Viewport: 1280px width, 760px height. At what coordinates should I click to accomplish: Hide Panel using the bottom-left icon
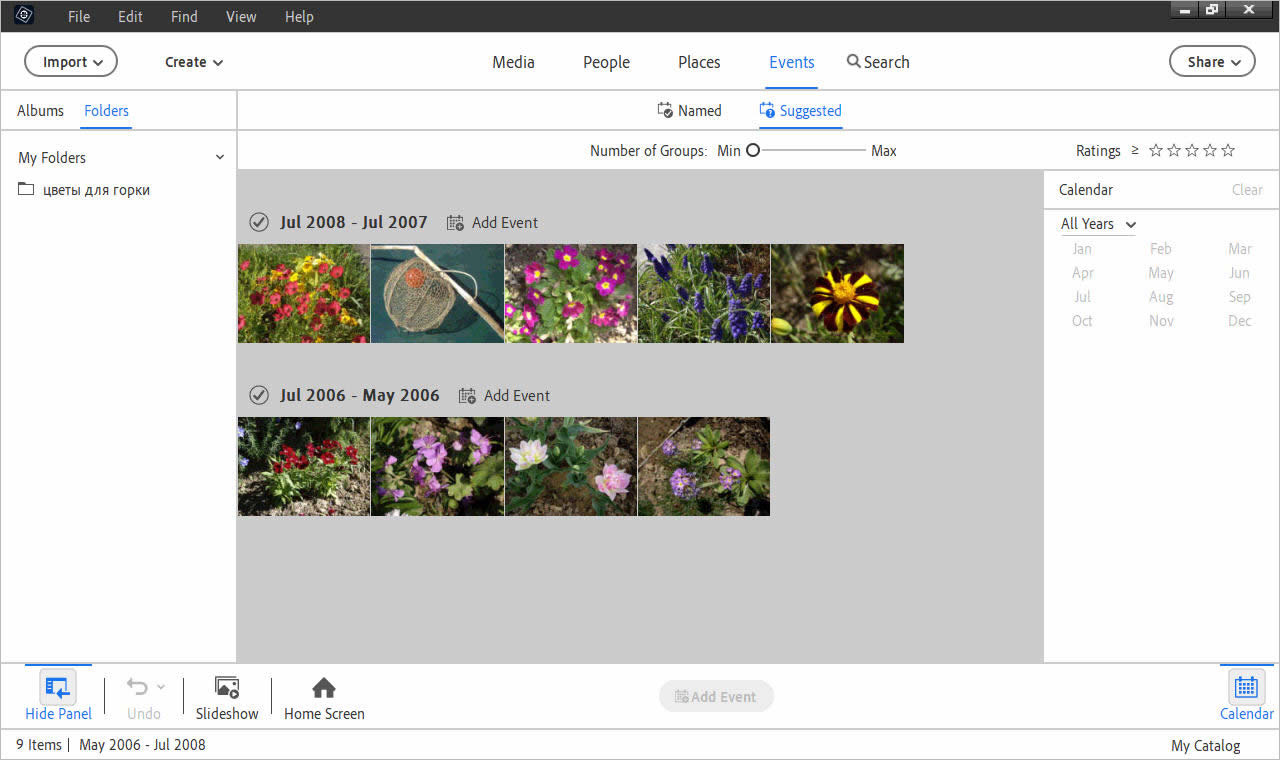[57, 687]
